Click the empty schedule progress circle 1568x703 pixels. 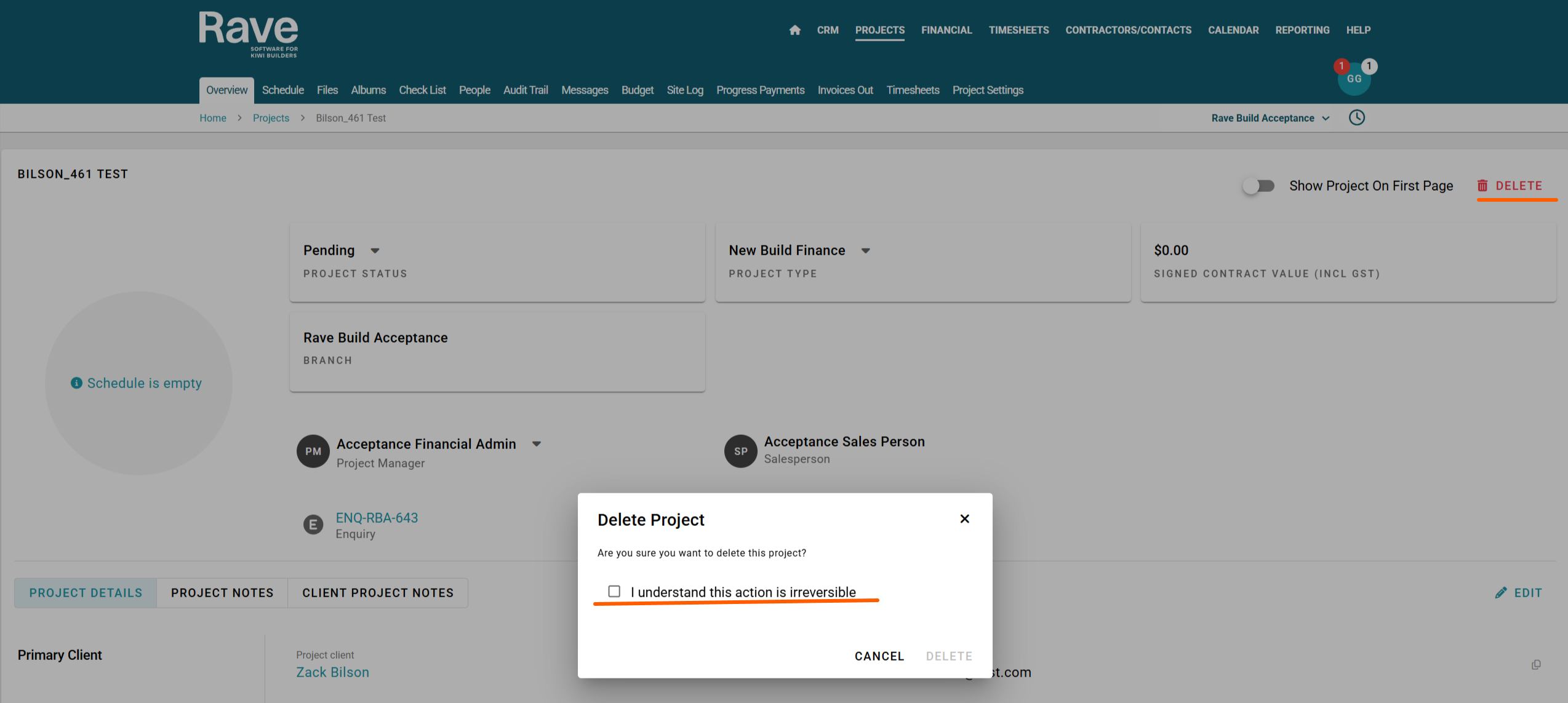(138, 383)
